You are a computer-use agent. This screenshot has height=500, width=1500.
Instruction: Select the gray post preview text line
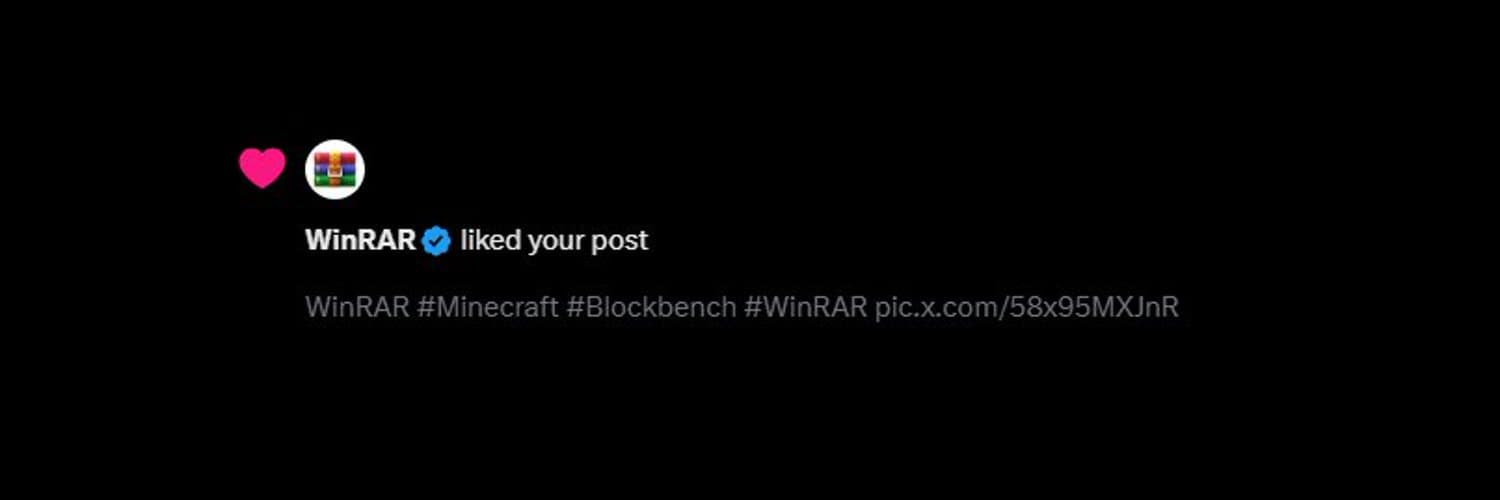(x=742, y=307)
